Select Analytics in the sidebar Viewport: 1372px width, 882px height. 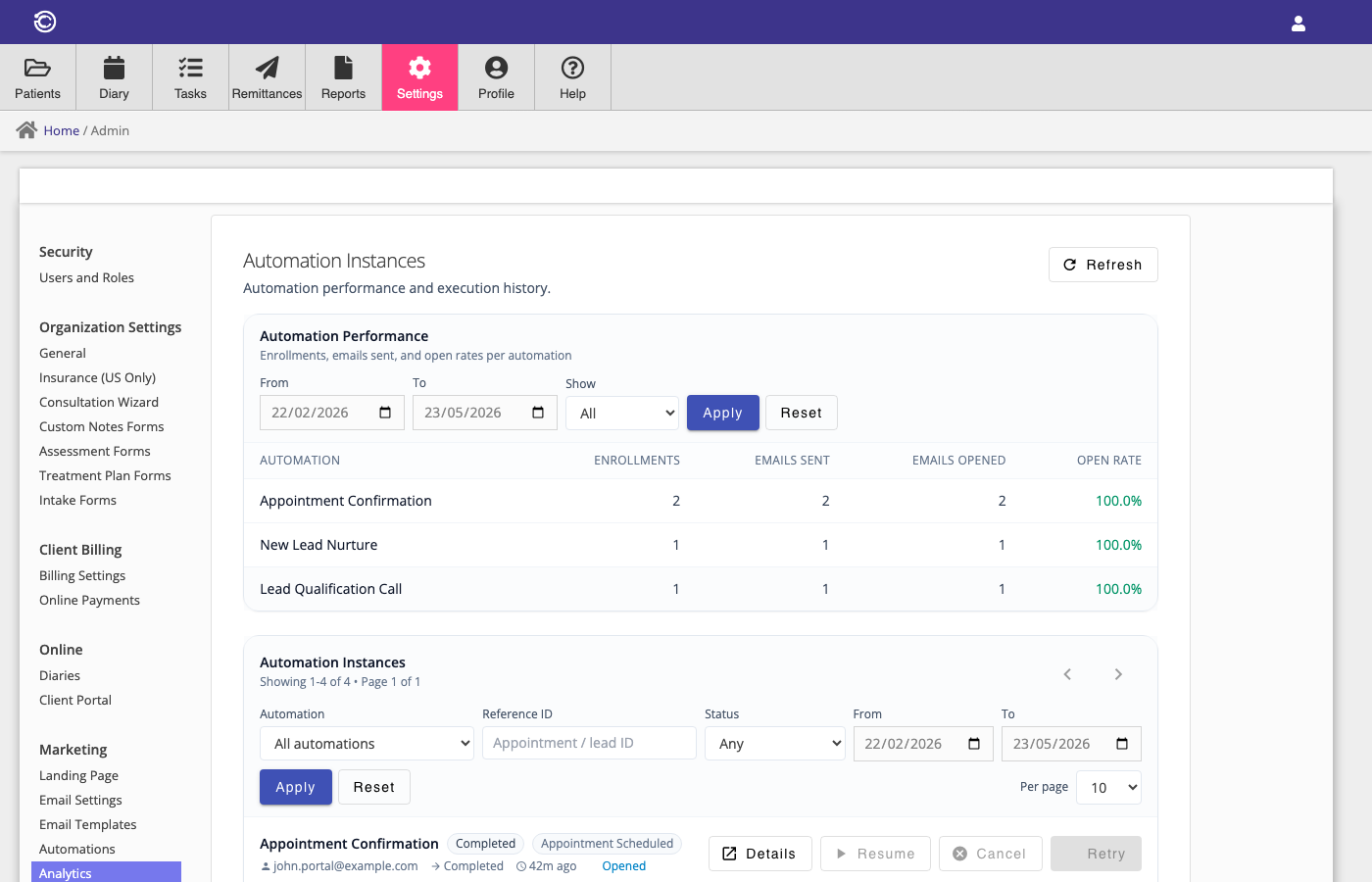point(106,872)
